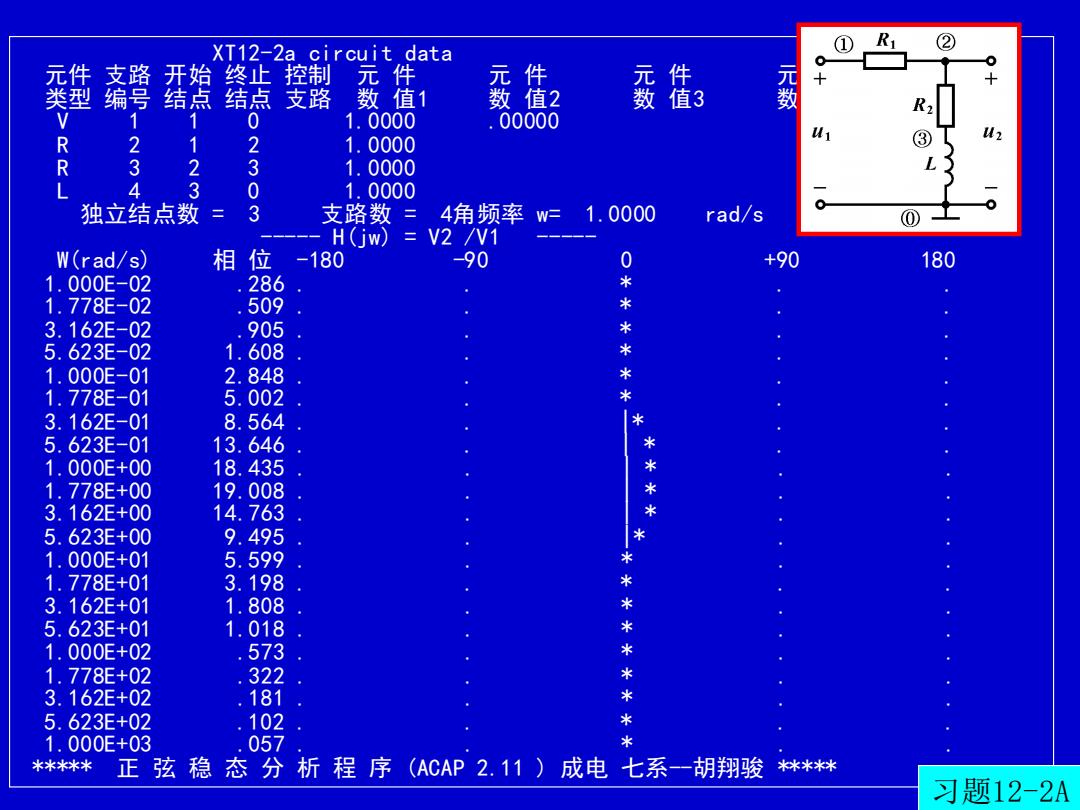This screenshot has width=1080, height=810.
Task: Click the phase value 5.002
Action: [x=254, y=399]
